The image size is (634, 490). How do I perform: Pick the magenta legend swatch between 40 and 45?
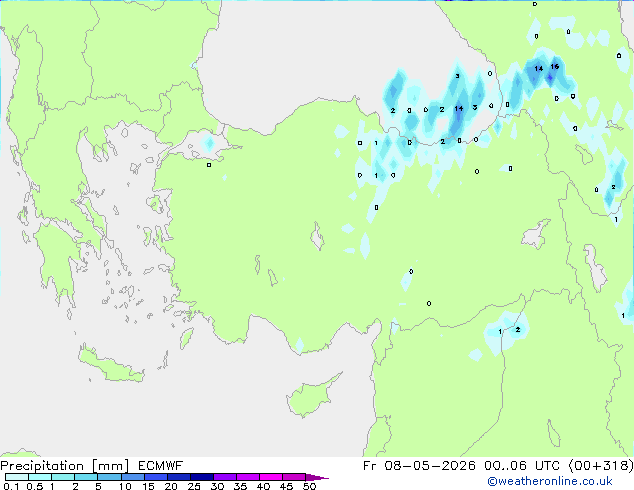click(271, 477)
